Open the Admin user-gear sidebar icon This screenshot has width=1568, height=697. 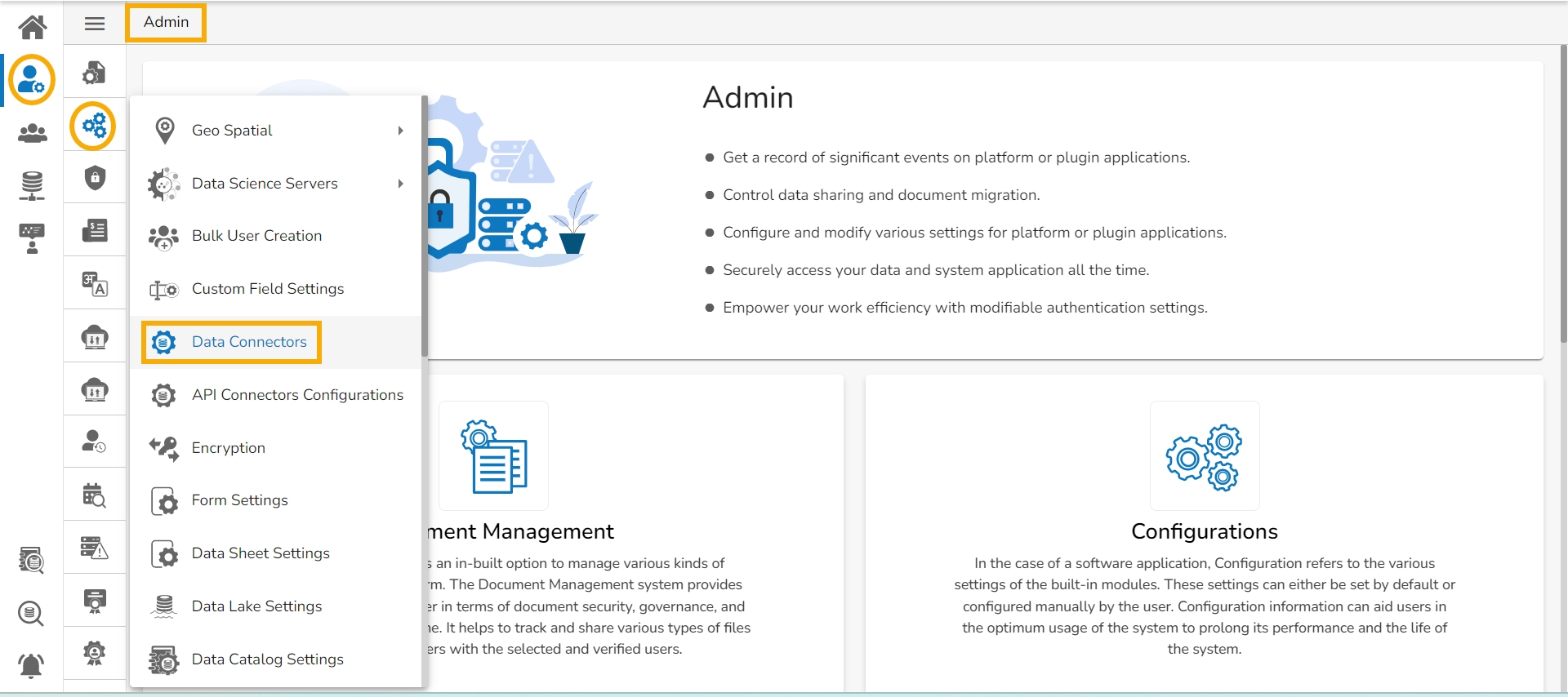coord(32,80)
